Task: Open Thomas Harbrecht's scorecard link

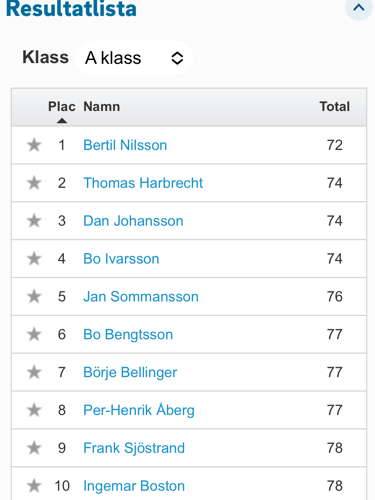Action: [x=143, y=183]
